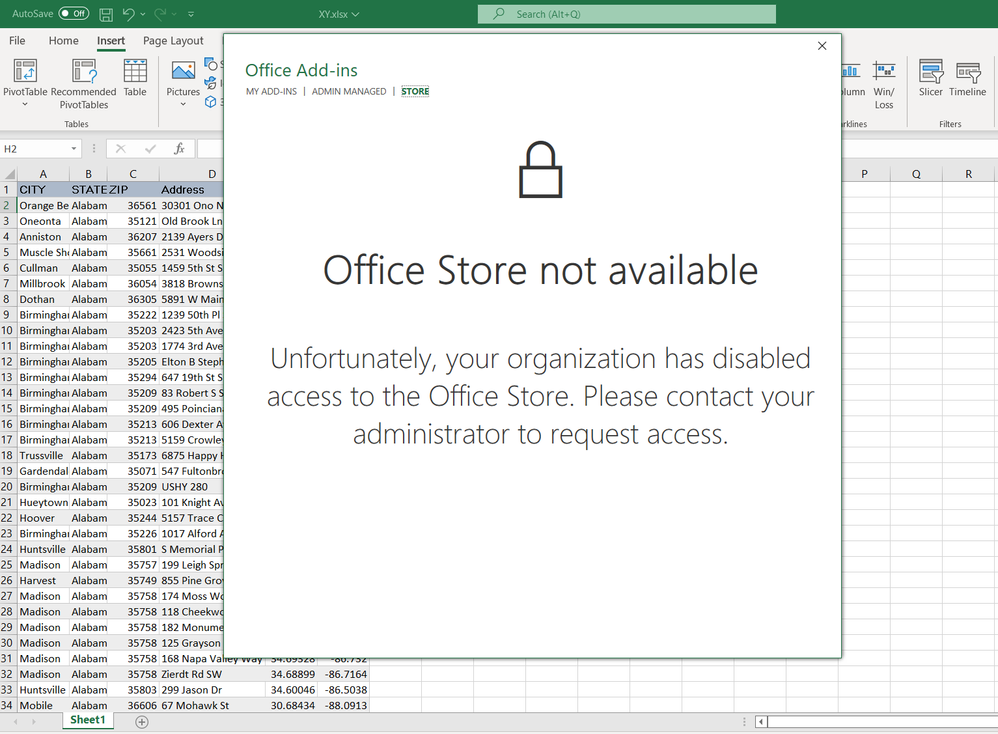Switch to the Page Layout tab
Image resolution: width=998 pixels, height=734 pixels.
coord(173,41)
